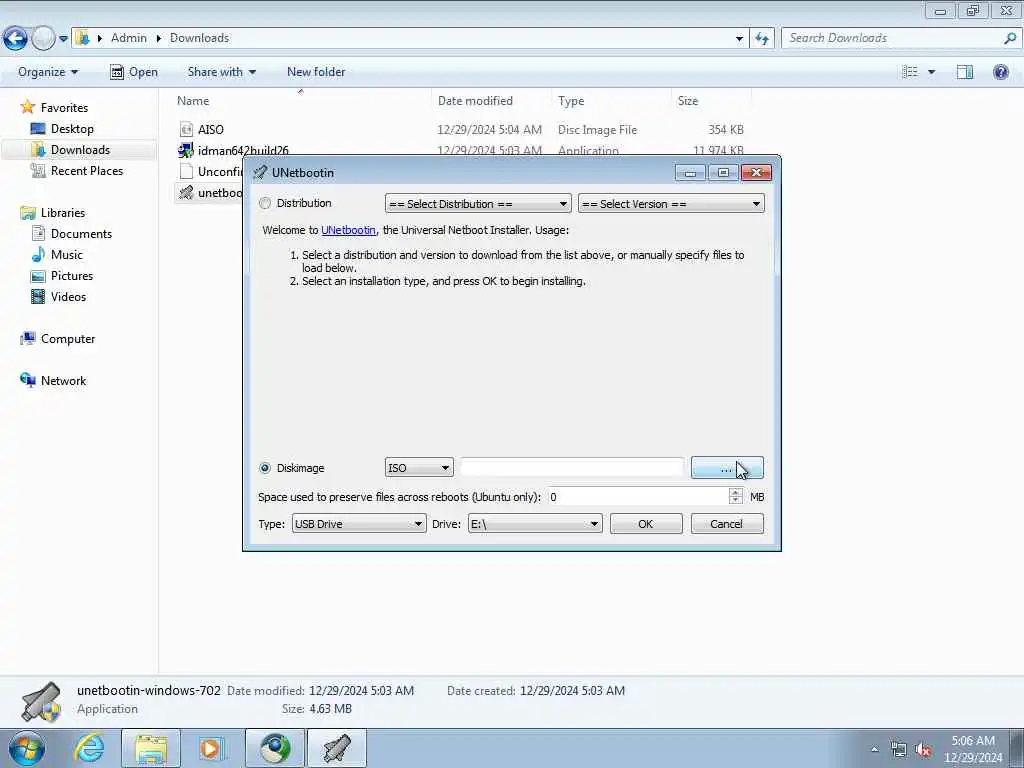
Task: Open the Share with menu
Action: [x=221, y=72]
